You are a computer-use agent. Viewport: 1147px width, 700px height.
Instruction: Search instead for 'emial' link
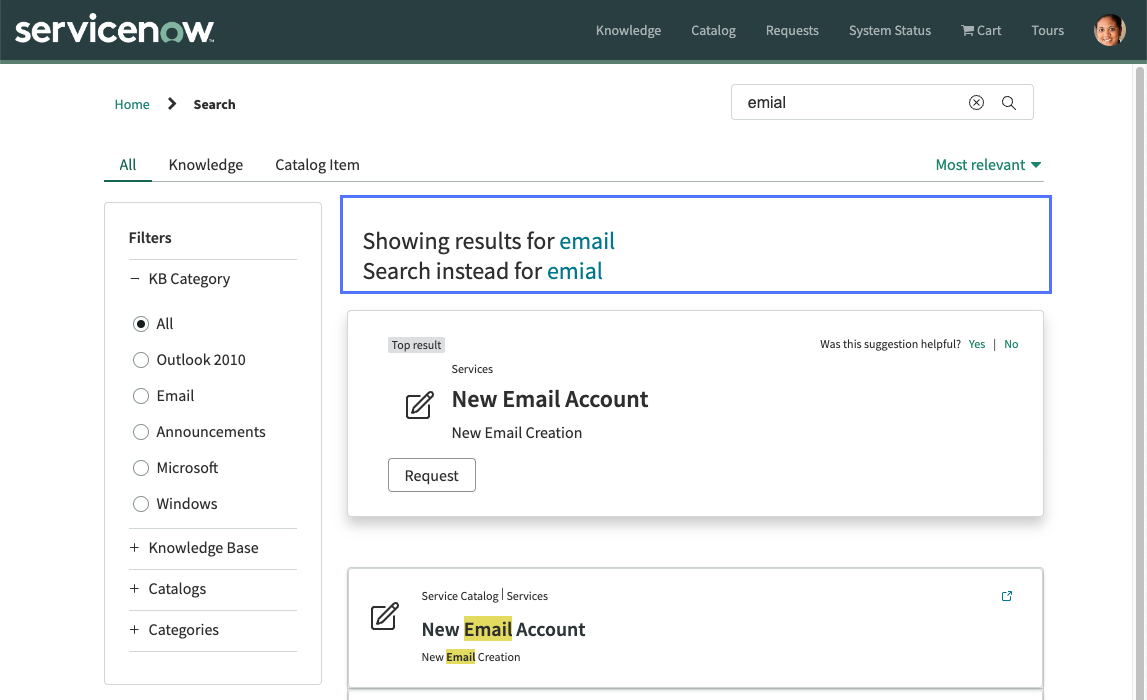pos(575,271)
